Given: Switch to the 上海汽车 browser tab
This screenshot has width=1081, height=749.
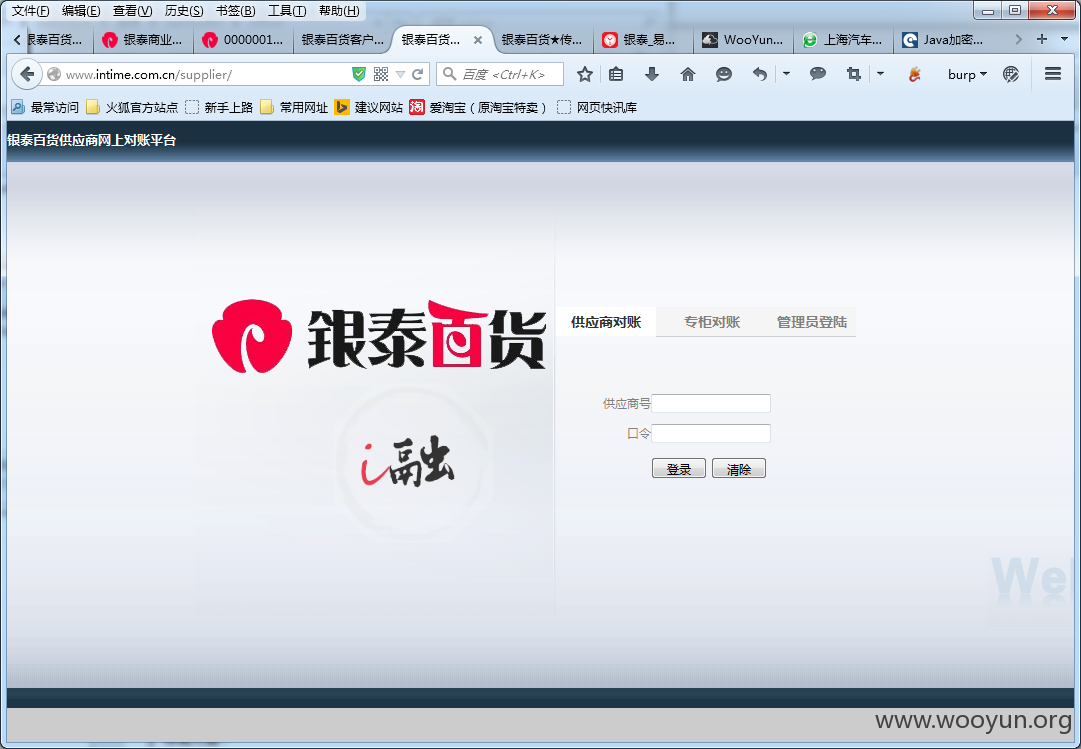Looking at the screenshot, I should (842, 40).
